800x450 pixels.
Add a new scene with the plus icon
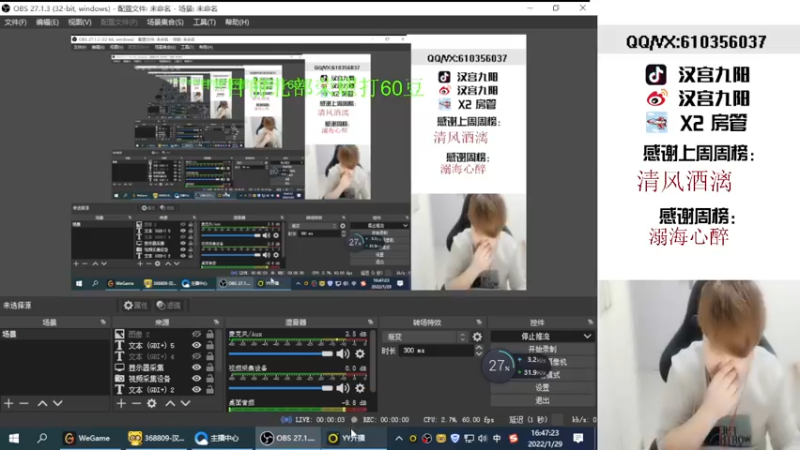(x=9, y=403)
